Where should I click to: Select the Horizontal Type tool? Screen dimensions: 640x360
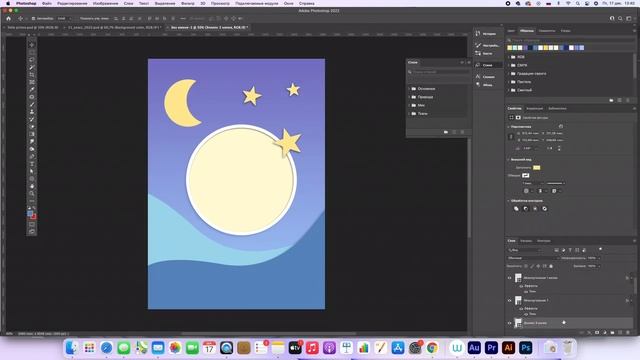[x=32, y=164]
